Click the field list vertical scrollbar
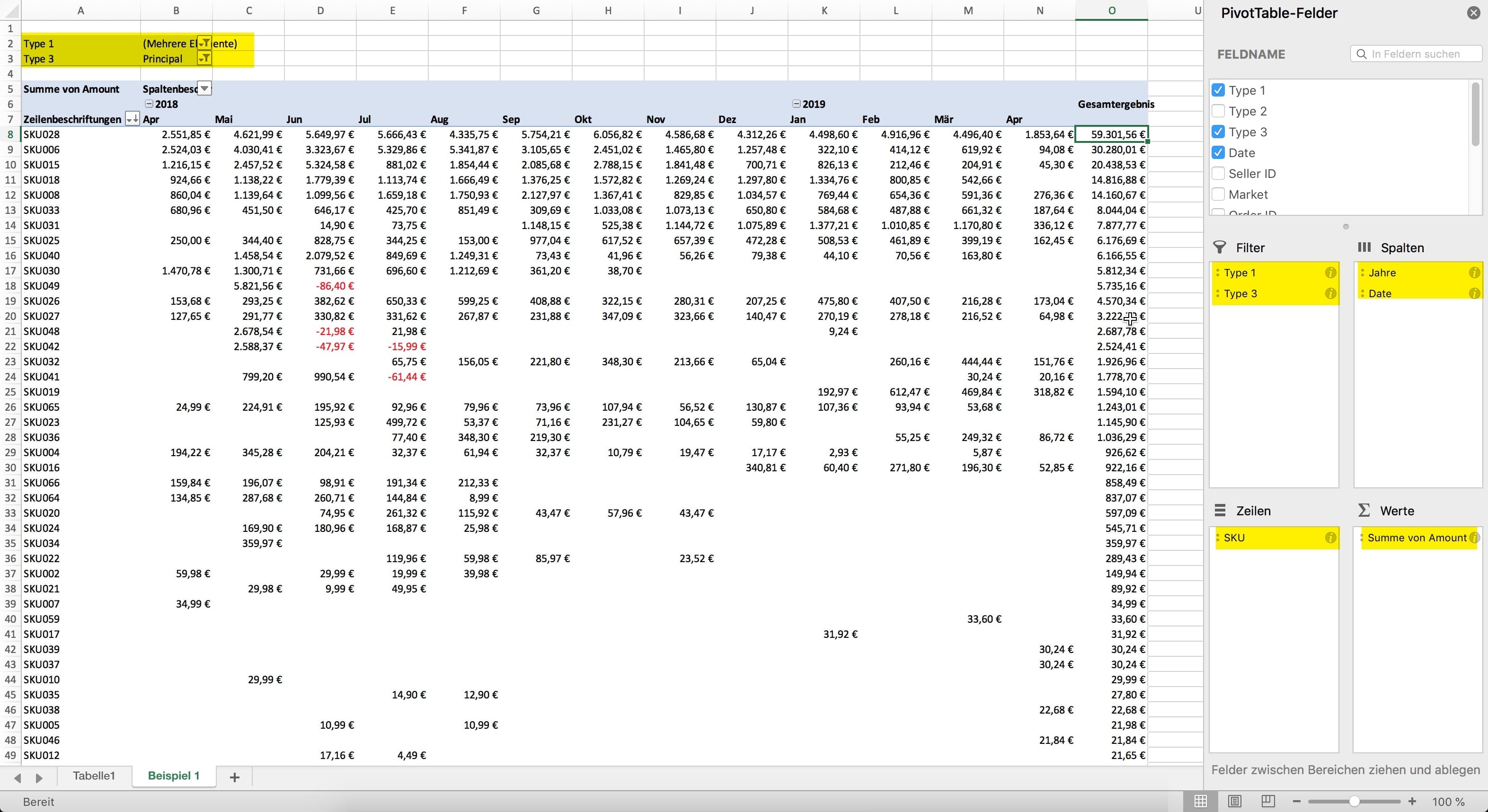 tap(1475, 114)
